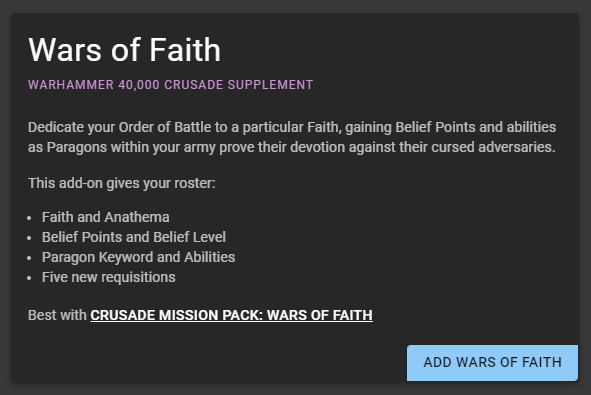
Task: Click the bullet dot beside Faith and Anathema
Action: tap(29, 218)
